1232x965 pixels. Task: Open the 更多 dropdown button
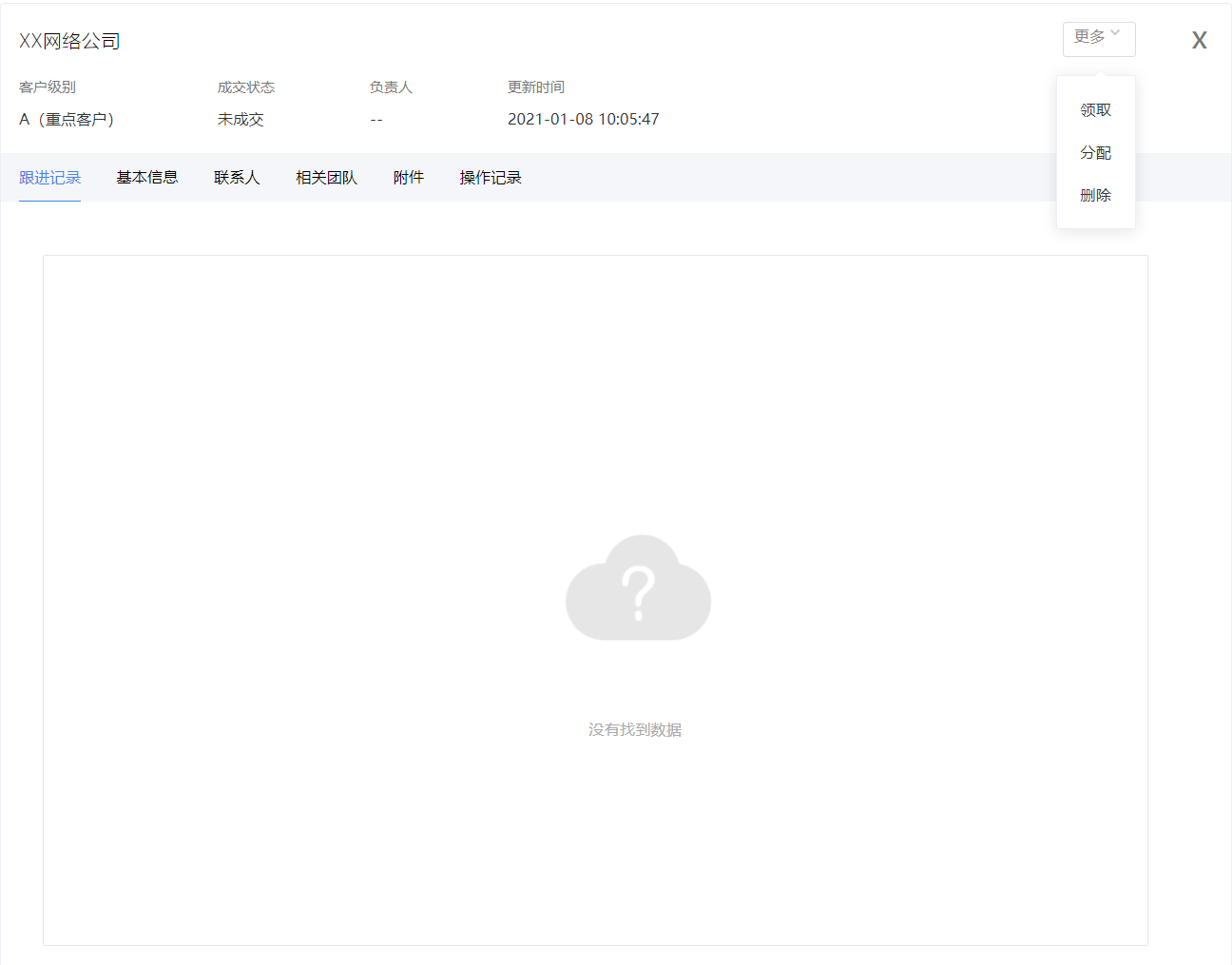tap(1098, 39)
